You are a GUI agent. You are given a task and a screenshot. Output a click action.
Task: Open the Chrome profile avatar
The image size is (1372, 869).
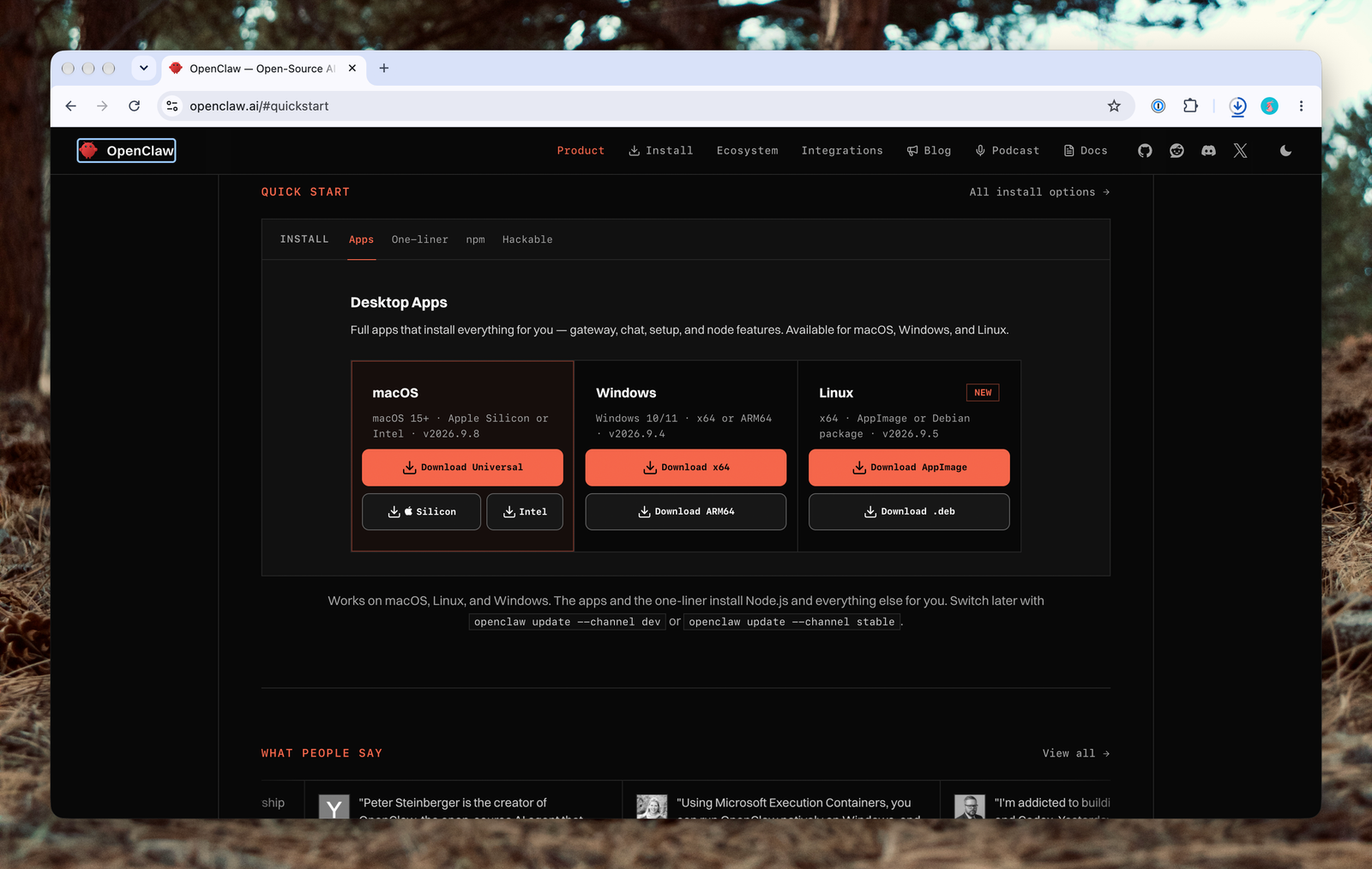(x=1269, y=106)
